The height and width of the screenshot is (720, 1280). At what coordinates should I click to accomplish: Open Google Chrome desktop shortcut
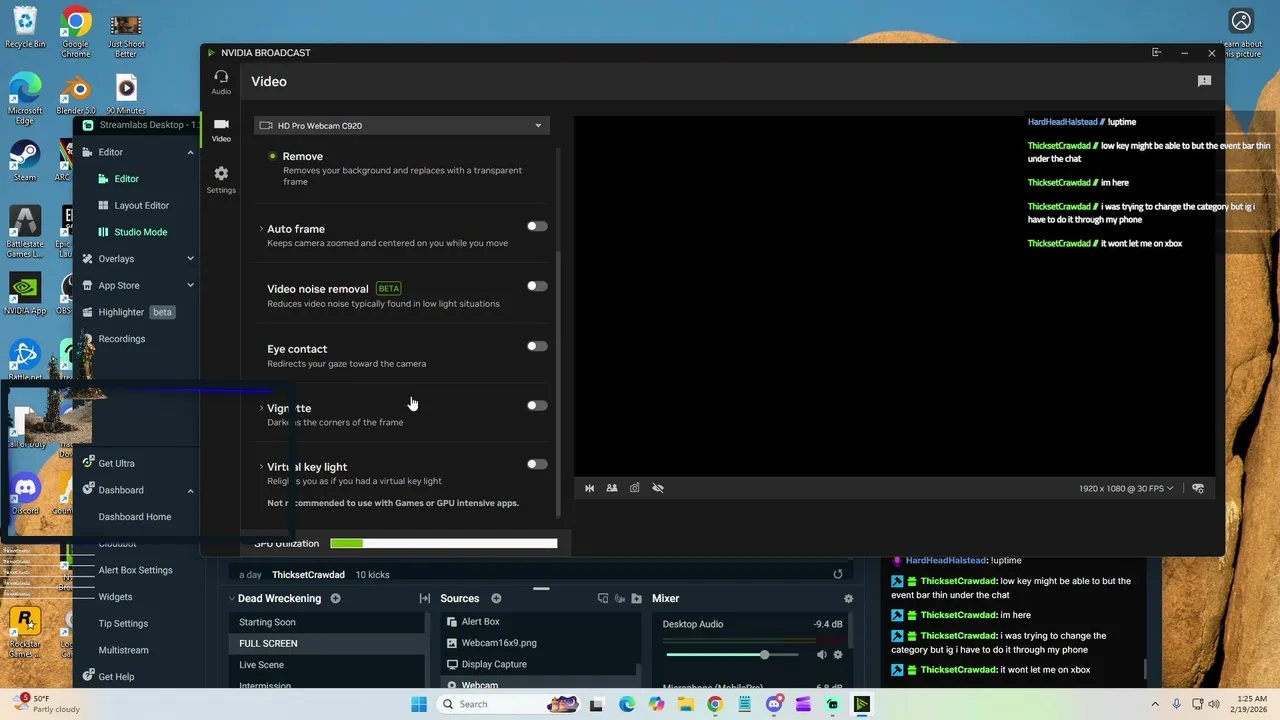tap(75, 32)
